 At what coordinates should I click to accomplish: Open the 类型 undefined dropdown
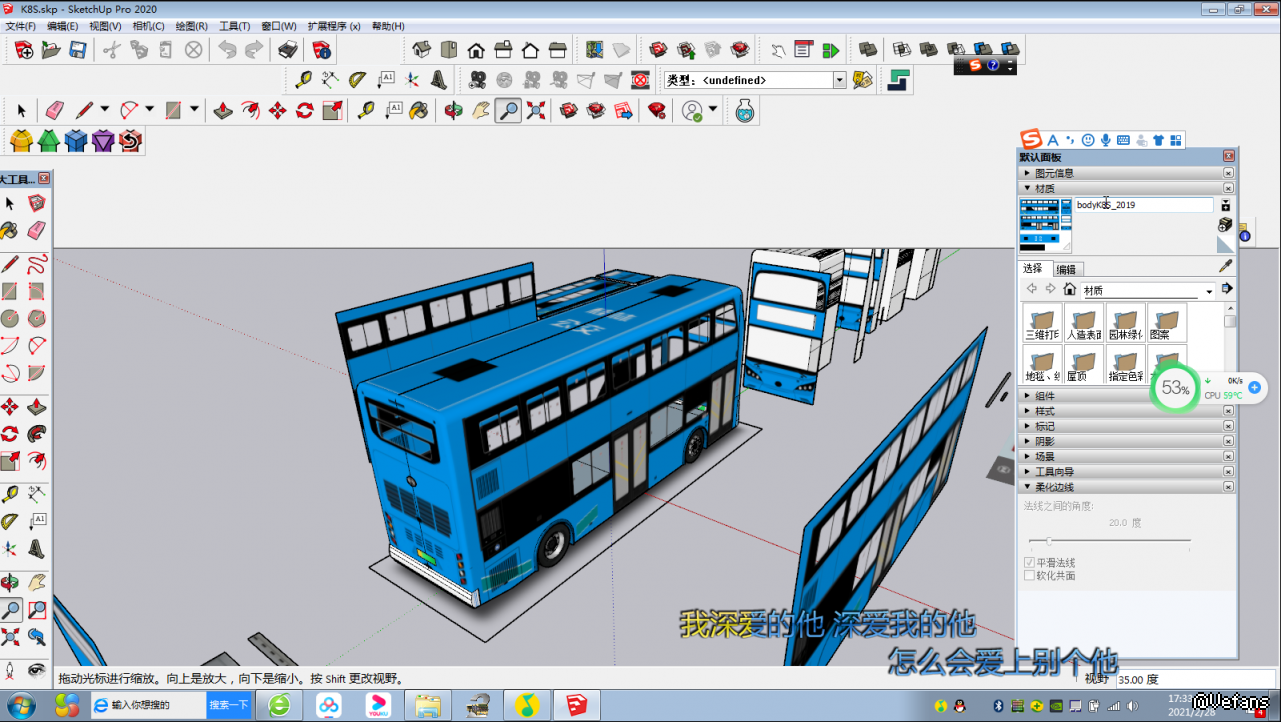coord(839,80)
